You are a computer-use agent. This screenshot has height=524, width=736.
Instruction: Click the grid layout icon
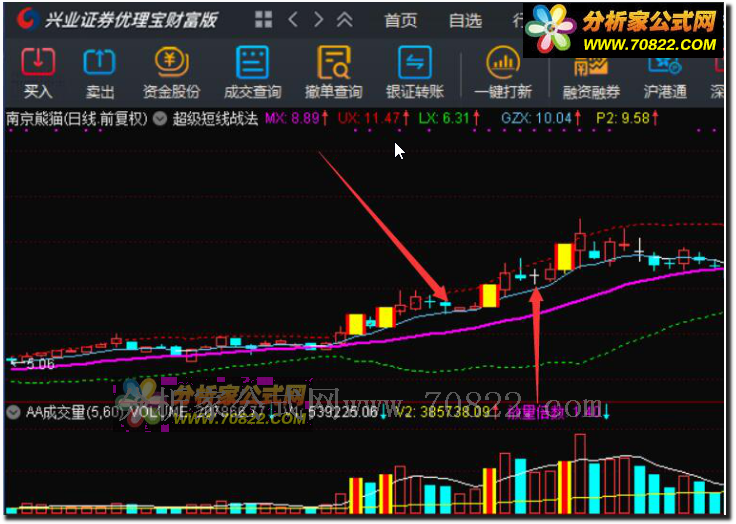(263, 20)
